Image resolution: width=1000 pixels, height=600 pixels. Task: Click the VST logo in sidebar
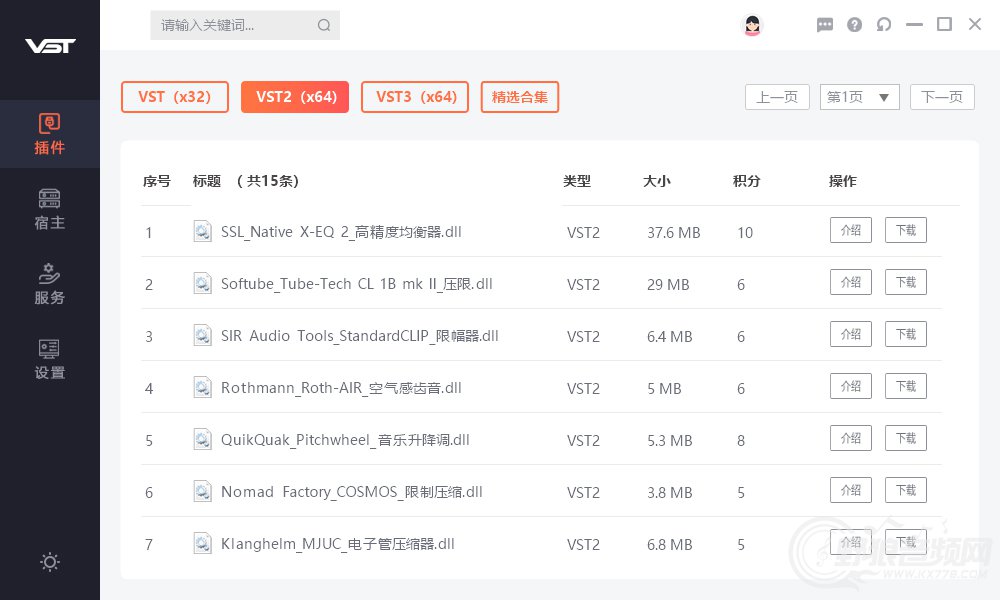point(50,45)
